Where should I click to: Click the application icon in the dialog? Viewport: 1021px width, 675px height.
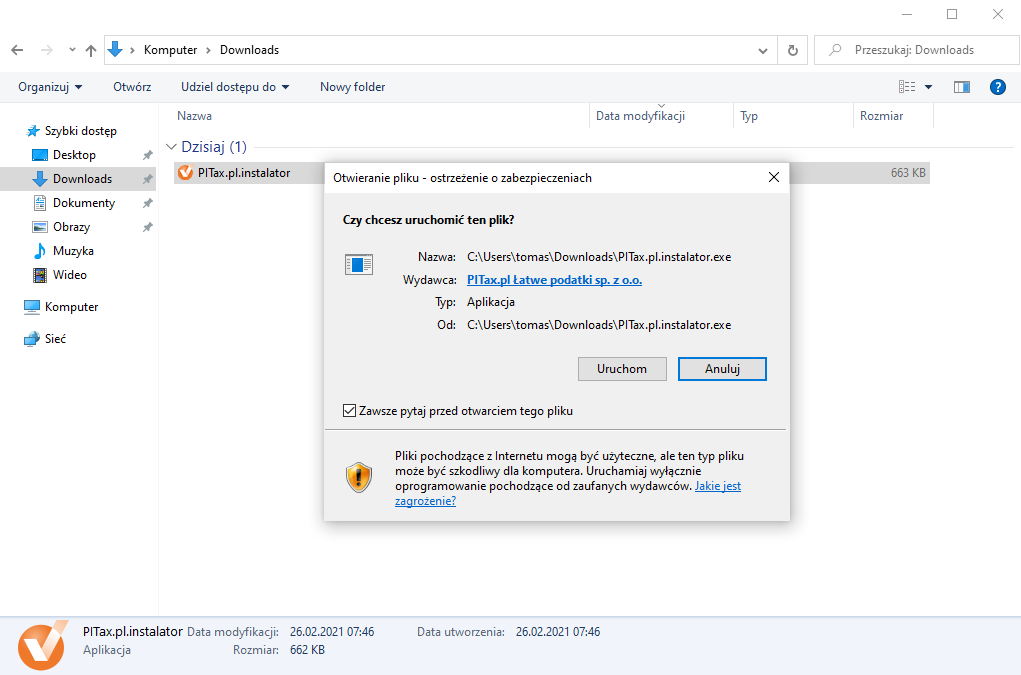click(x=359, y=264)
